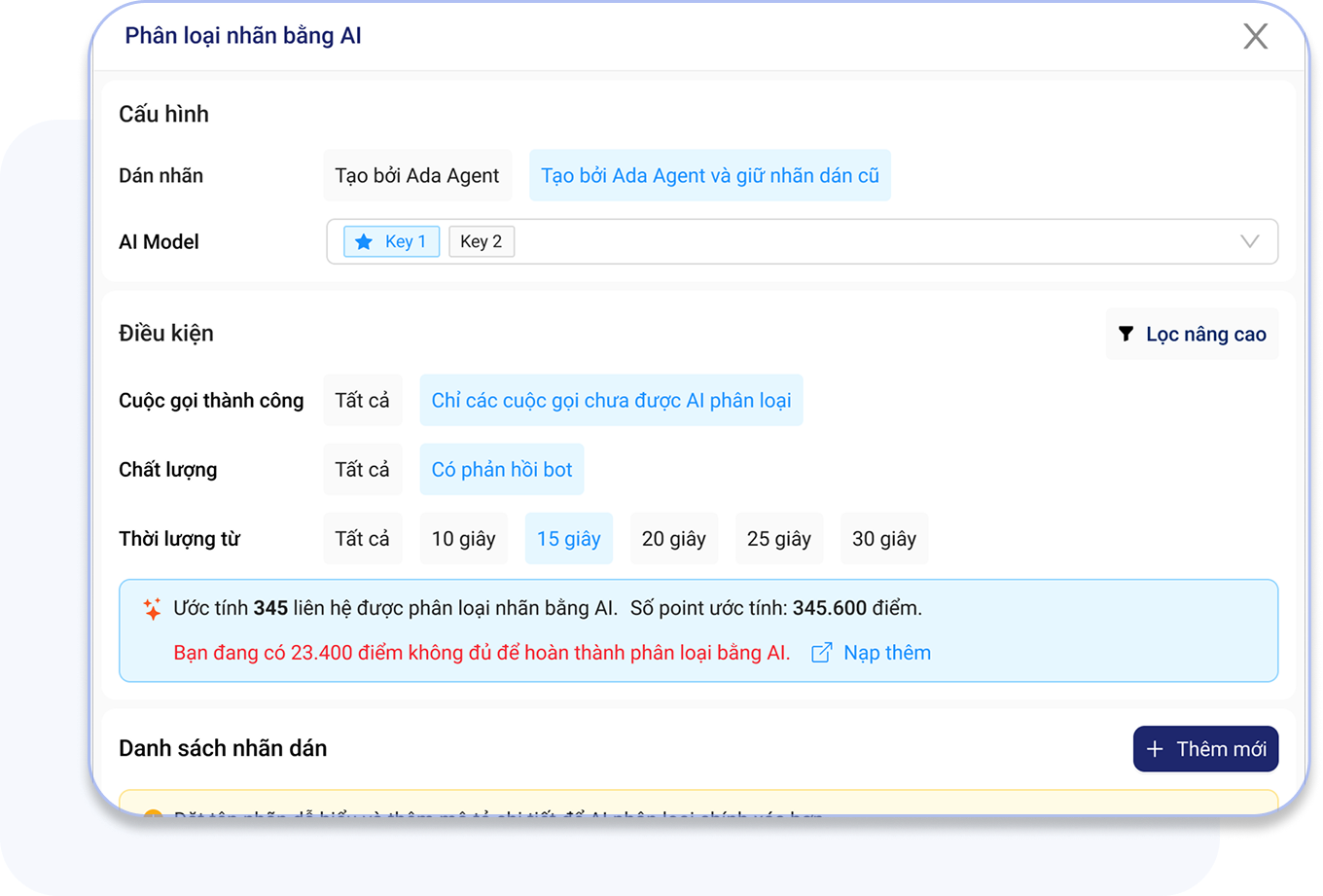1323x896 pixels.
Task: Expand the AI Model dropdown chevron
Action: [1249, 241]
